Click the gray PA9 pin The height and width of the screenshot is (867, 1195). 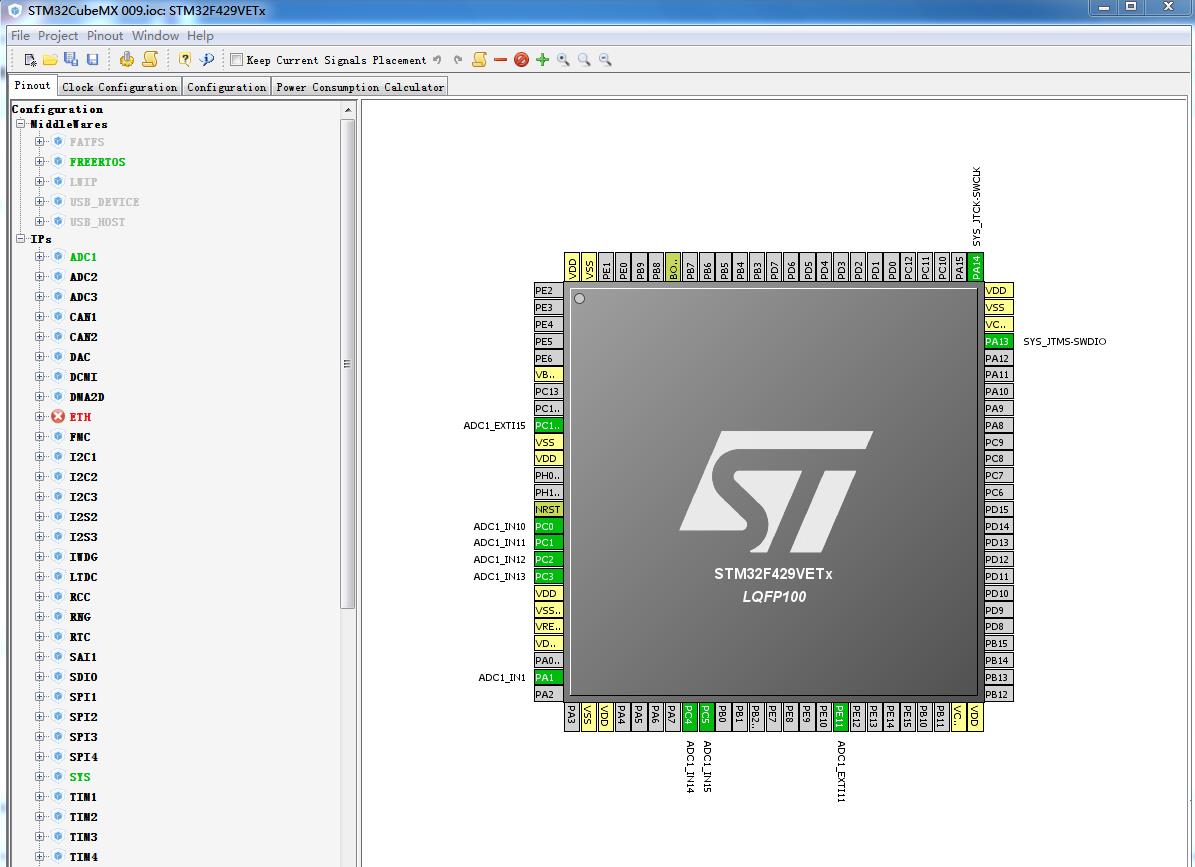coord(998,408)
